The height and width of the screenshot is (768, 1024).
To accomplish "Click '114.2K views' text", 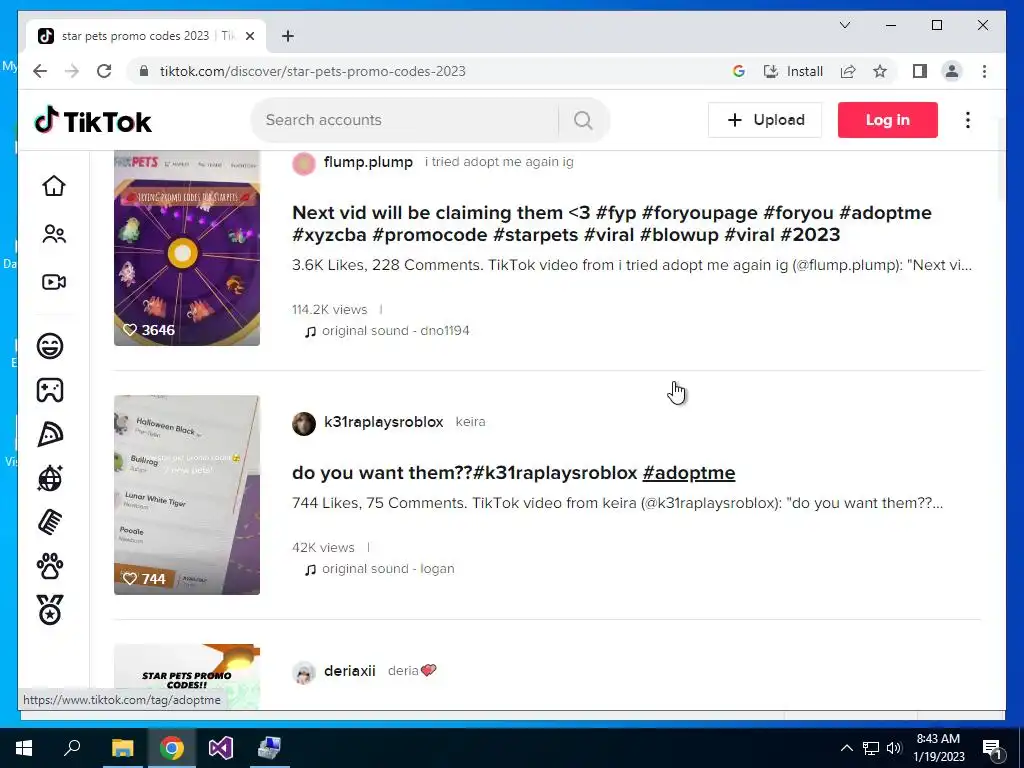I will [329, 310].
